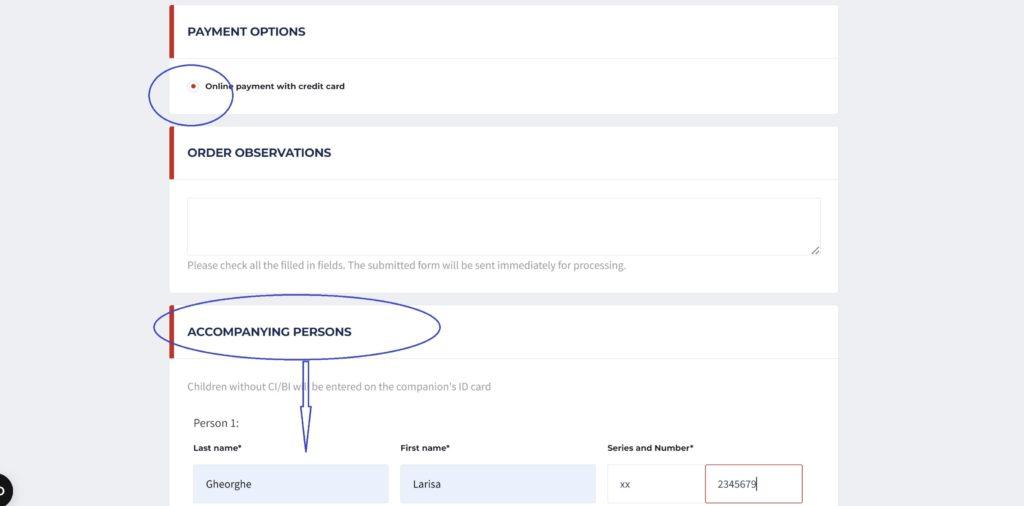Click the ORDER OBSERVATIONS section heading
The width and height of the screenshot is (1024, 506).
[259, 153]
